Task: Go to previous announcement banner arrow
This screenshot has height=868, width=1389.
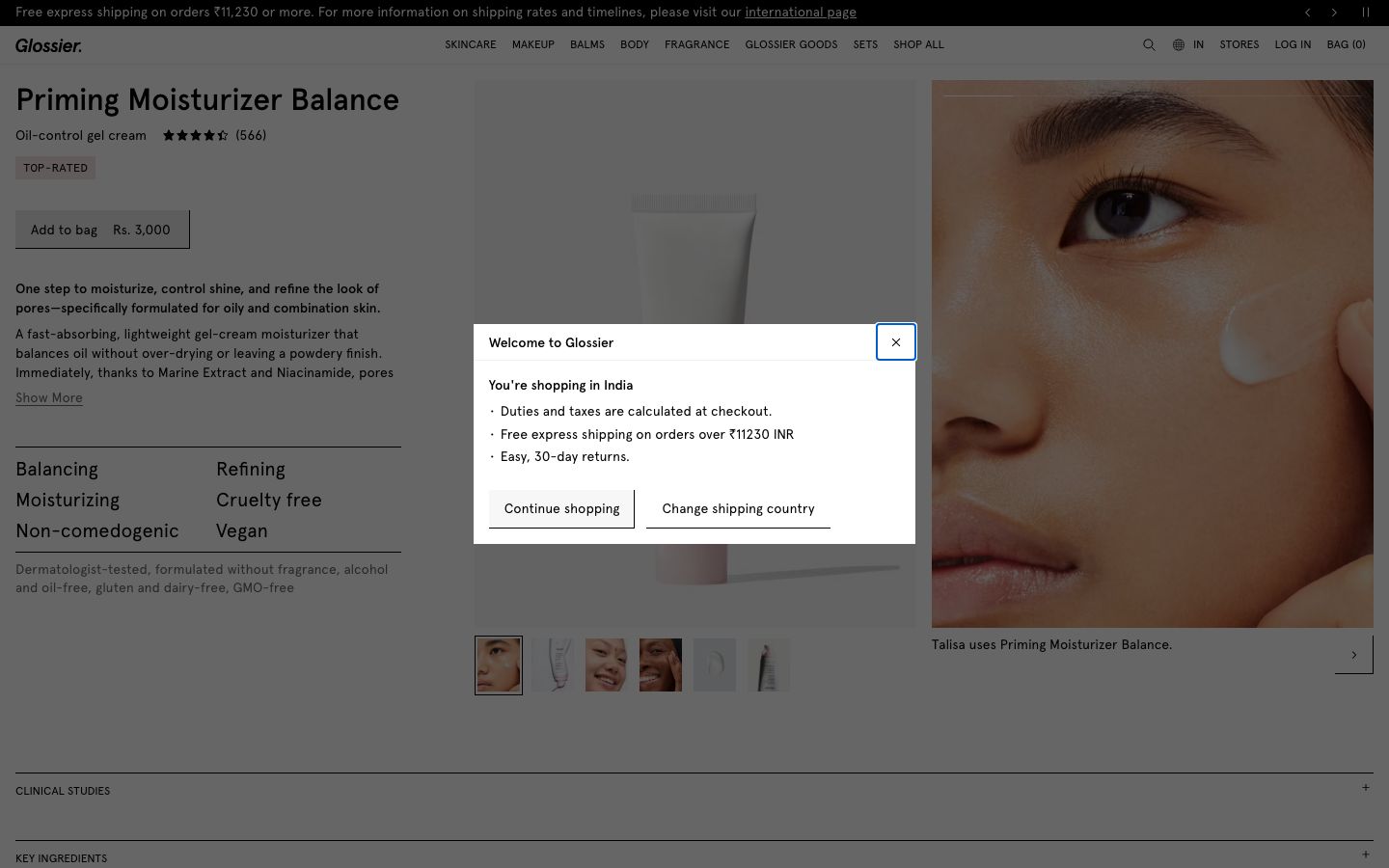Action: (1308, 13)
